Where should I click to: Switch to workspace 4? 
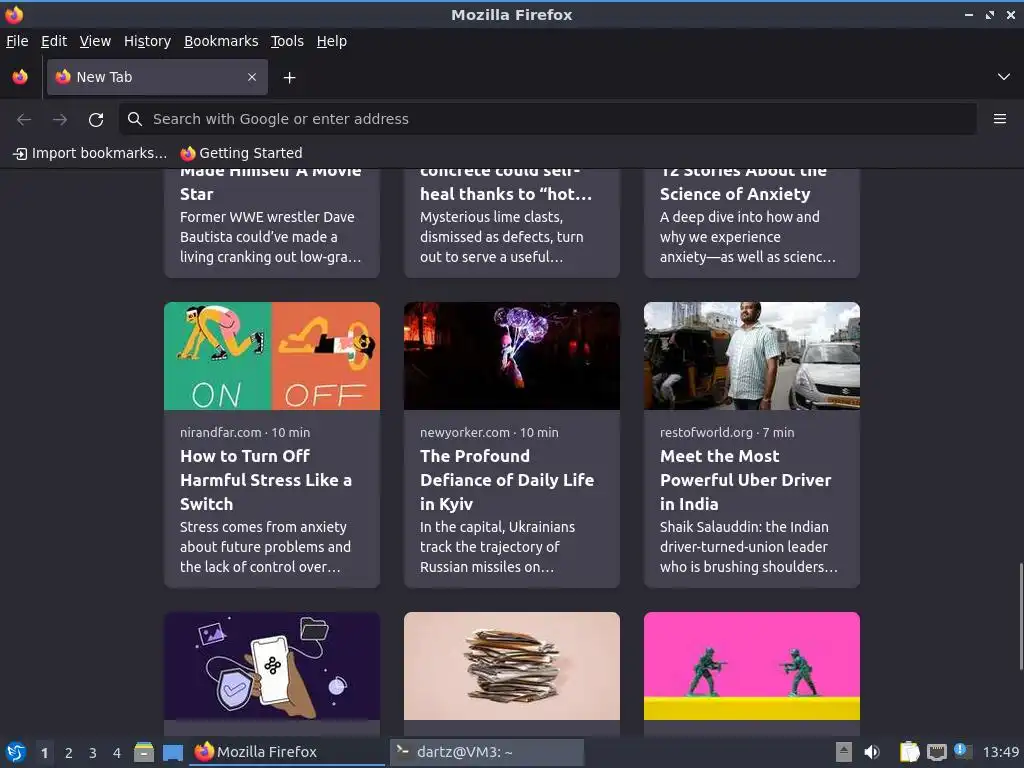(x=117, y=753)
